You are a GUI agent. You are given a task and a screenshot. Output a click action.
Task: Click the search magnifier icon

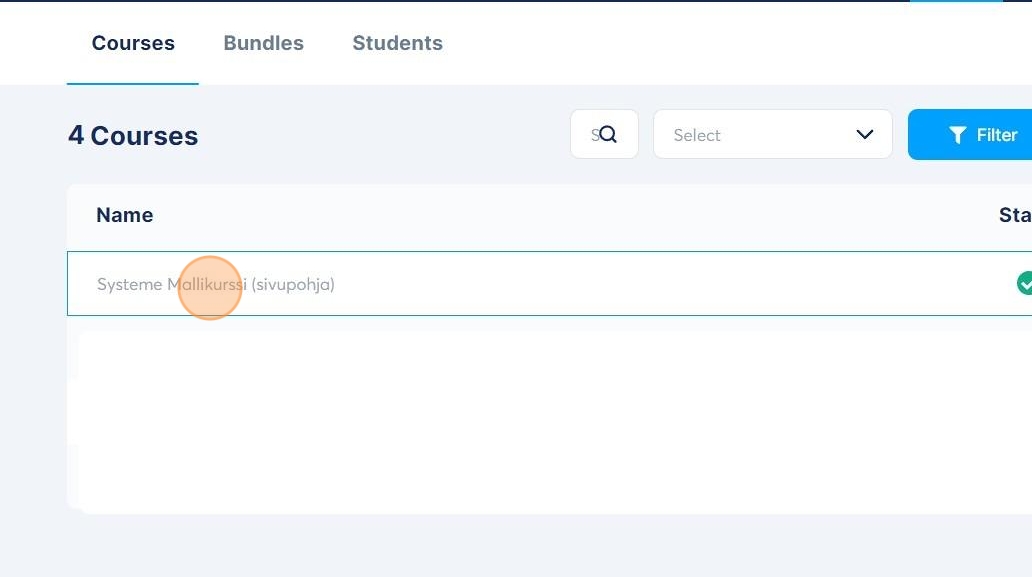pyautogui.click(x=608, y=135)
